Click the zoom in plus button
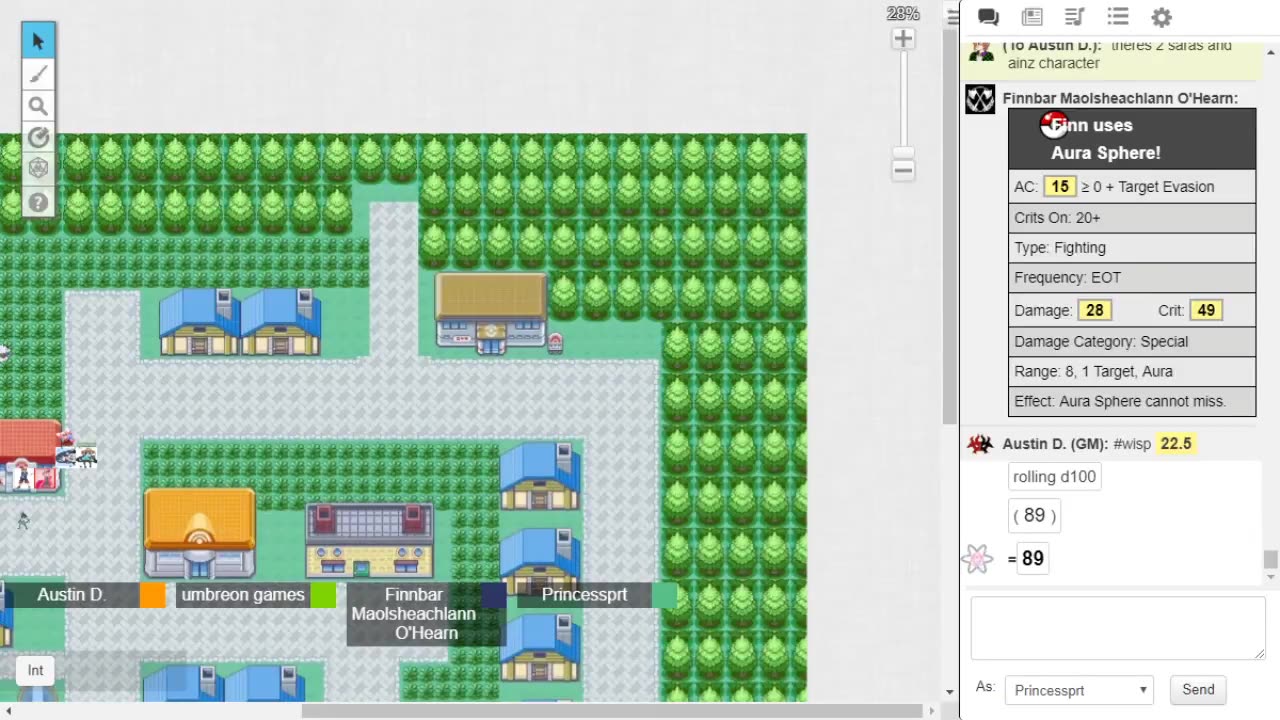This screenshot has height=720, width=1280. (903, 39)
